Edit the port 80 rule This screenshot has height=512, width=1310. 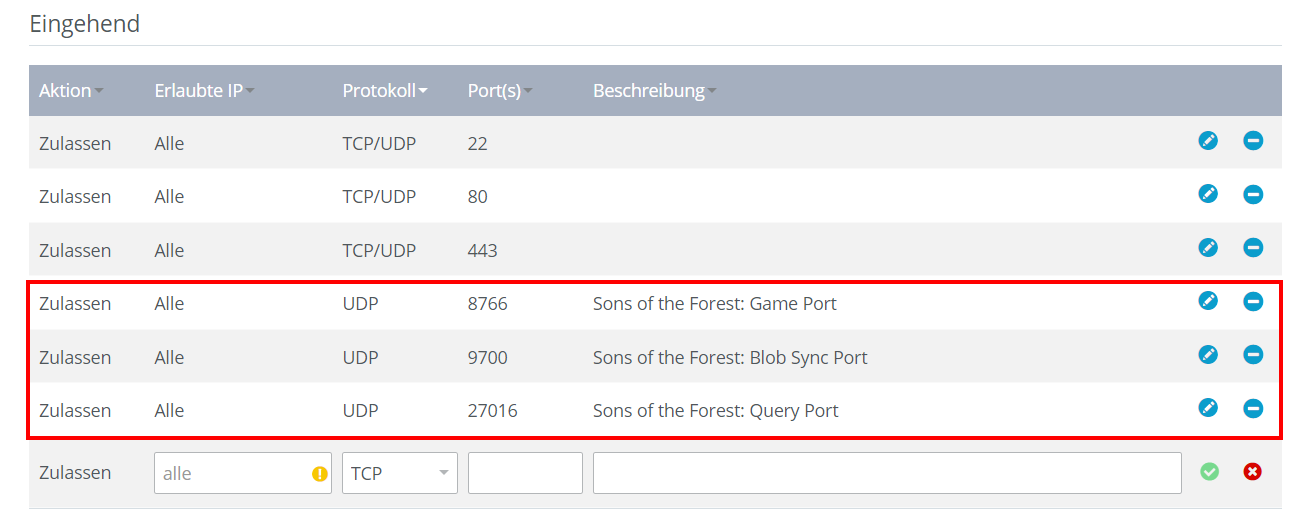pyautogui.click(x=1208, y=194)
